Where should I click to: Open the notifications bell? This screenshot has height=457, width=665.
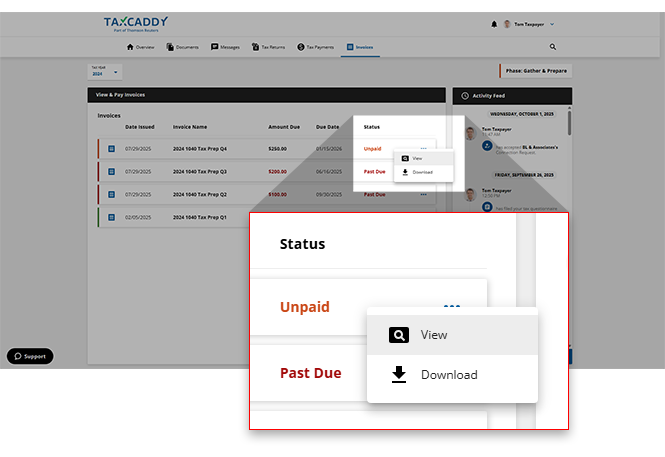pos(494,24)
